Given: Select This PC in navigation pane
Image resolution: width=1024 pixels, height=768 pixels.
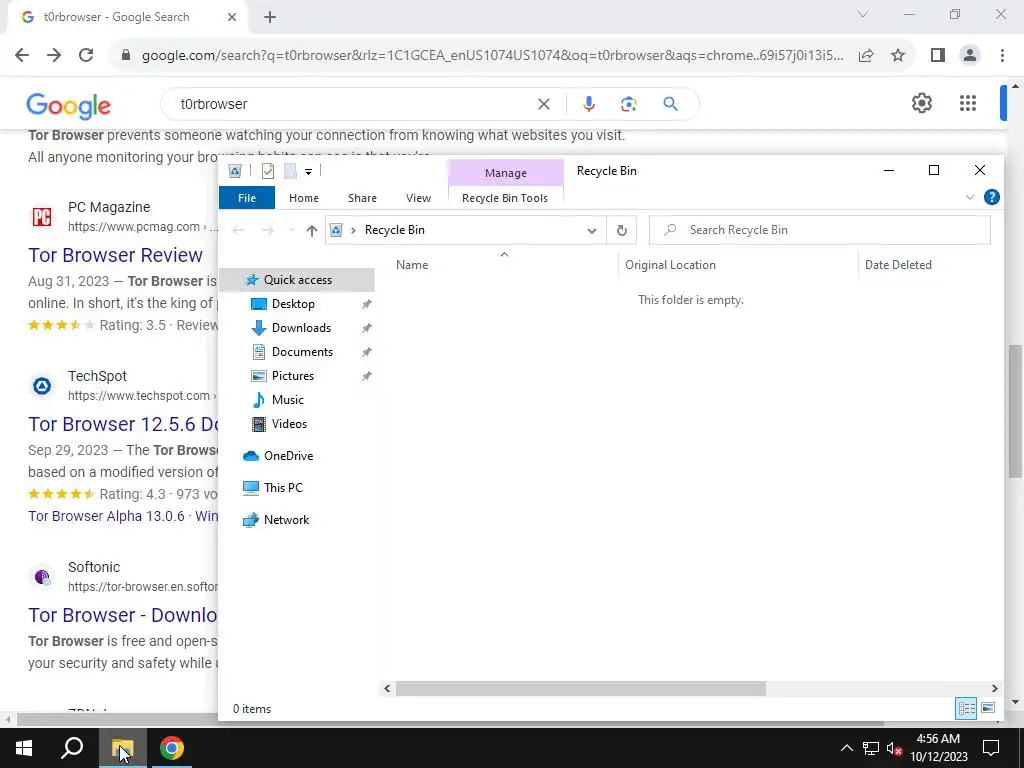Looking at the screenshot, I should (x=283, y=488).
